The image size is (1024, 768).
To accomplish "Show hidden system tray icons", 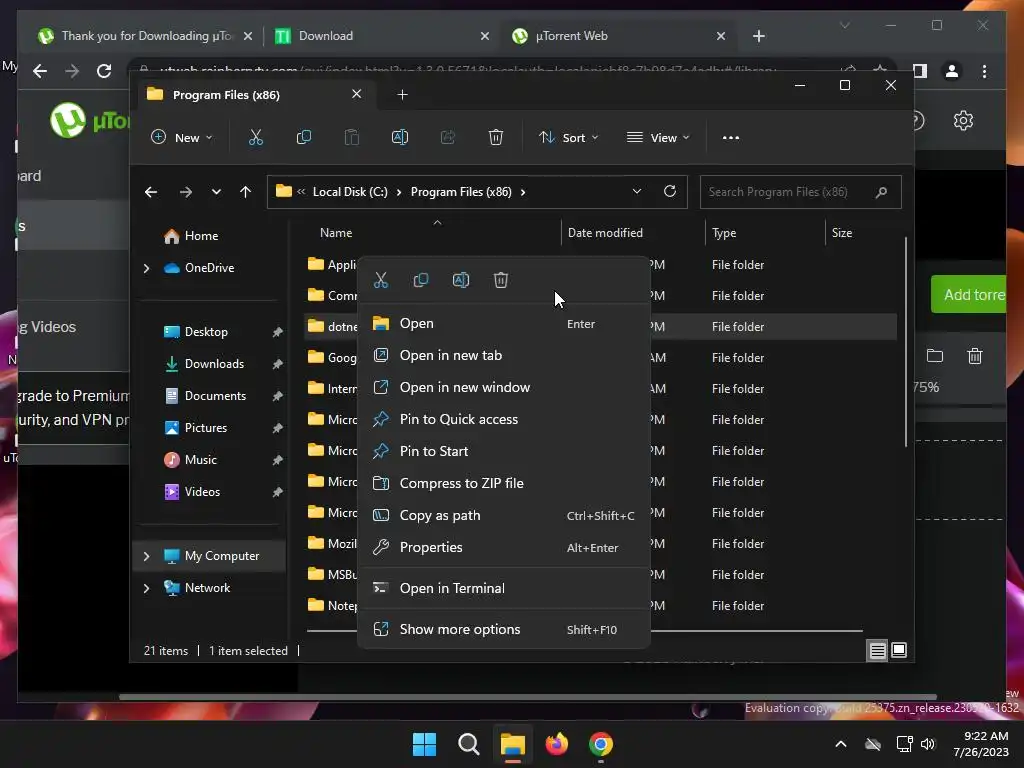I will click(x=840, y=744).
